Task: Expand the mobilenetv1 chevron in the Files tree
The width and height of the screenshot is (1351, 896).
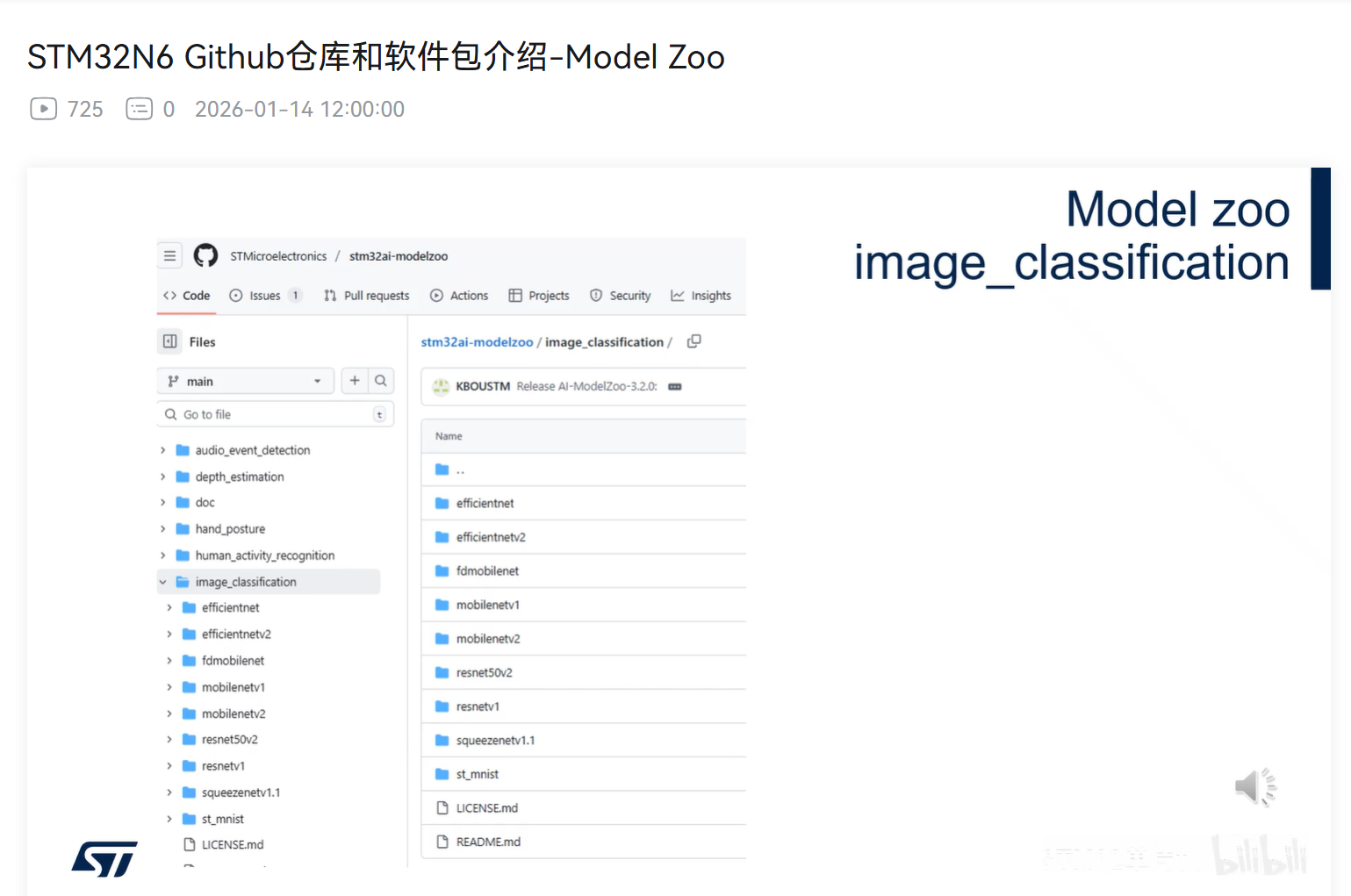Action: (x=169, y=687)
